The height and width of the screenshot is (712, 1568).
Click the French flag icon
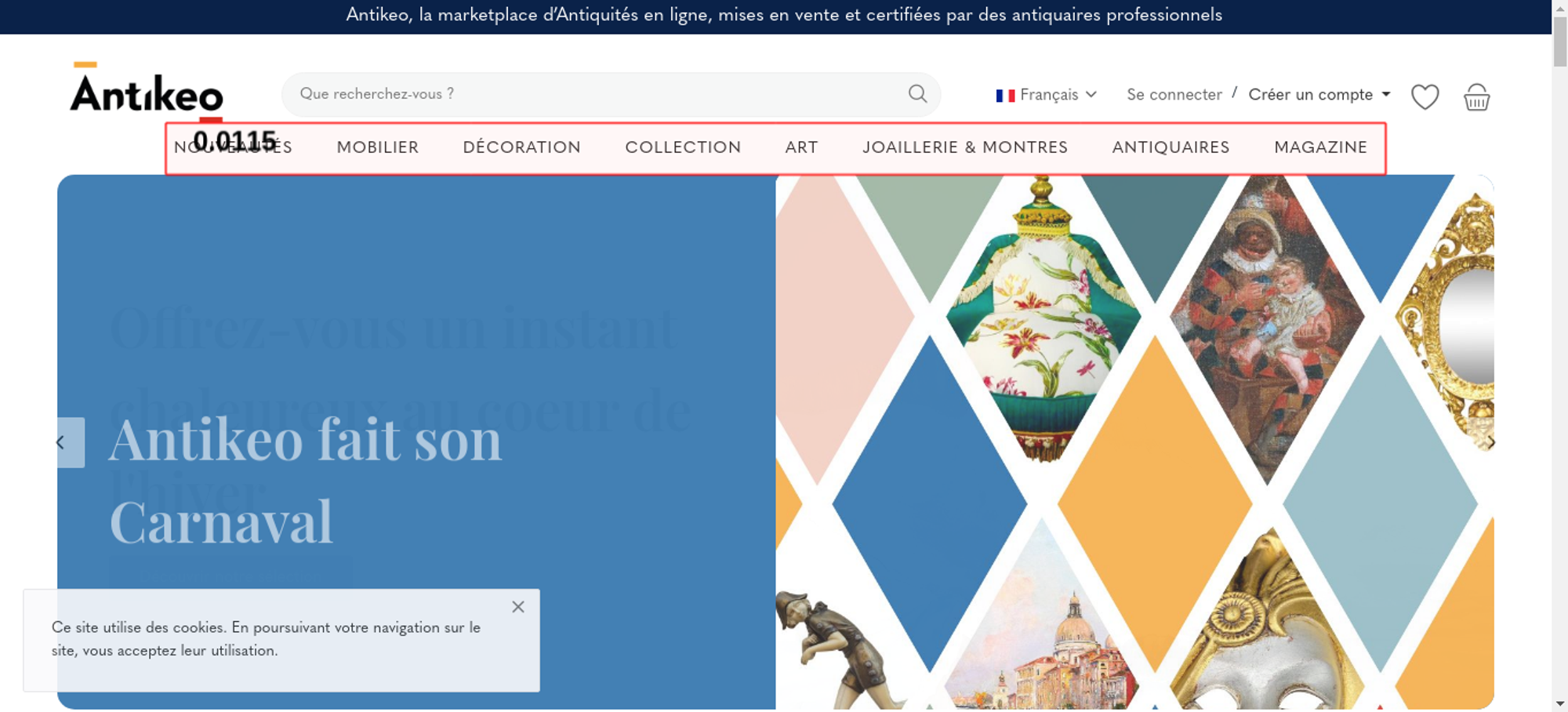coord(1005,96)
